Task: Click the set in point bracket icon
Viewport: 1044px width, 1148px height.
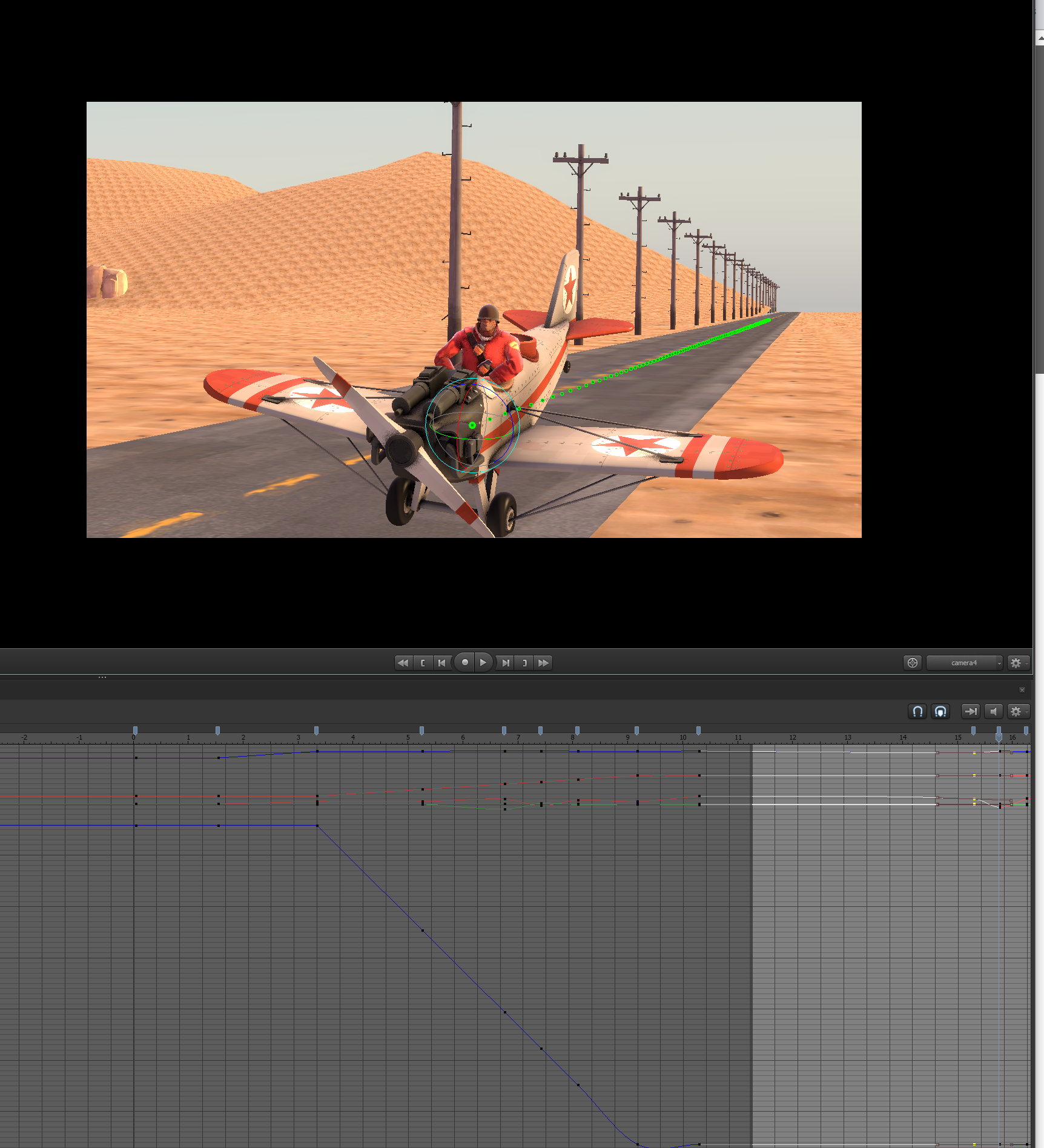Action: point(423,662)
